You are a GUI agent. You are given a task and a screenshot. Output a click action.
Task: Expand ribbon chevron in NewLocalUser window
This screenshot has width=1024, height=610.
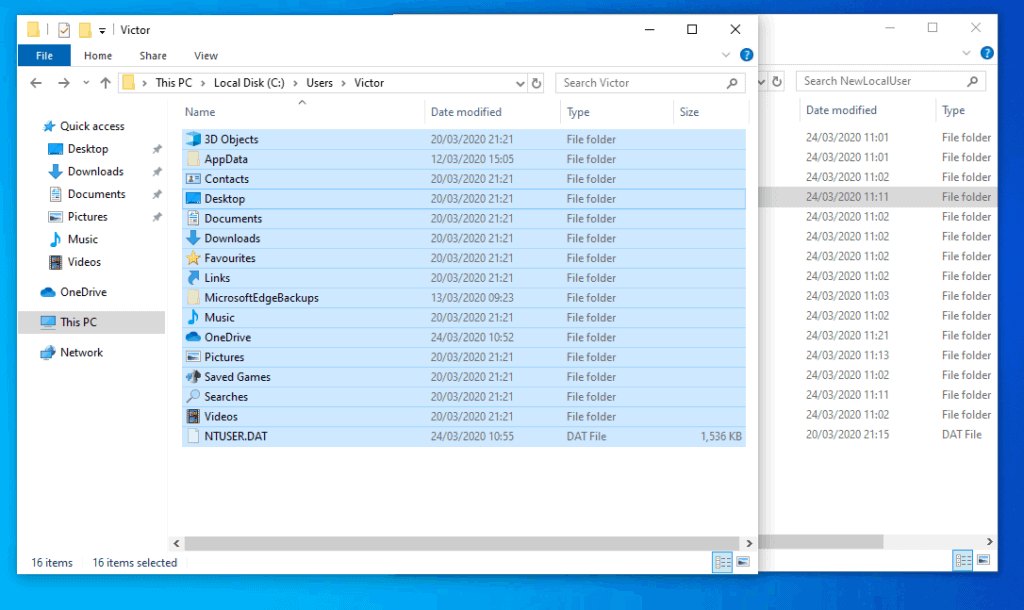tap(967, 53)
